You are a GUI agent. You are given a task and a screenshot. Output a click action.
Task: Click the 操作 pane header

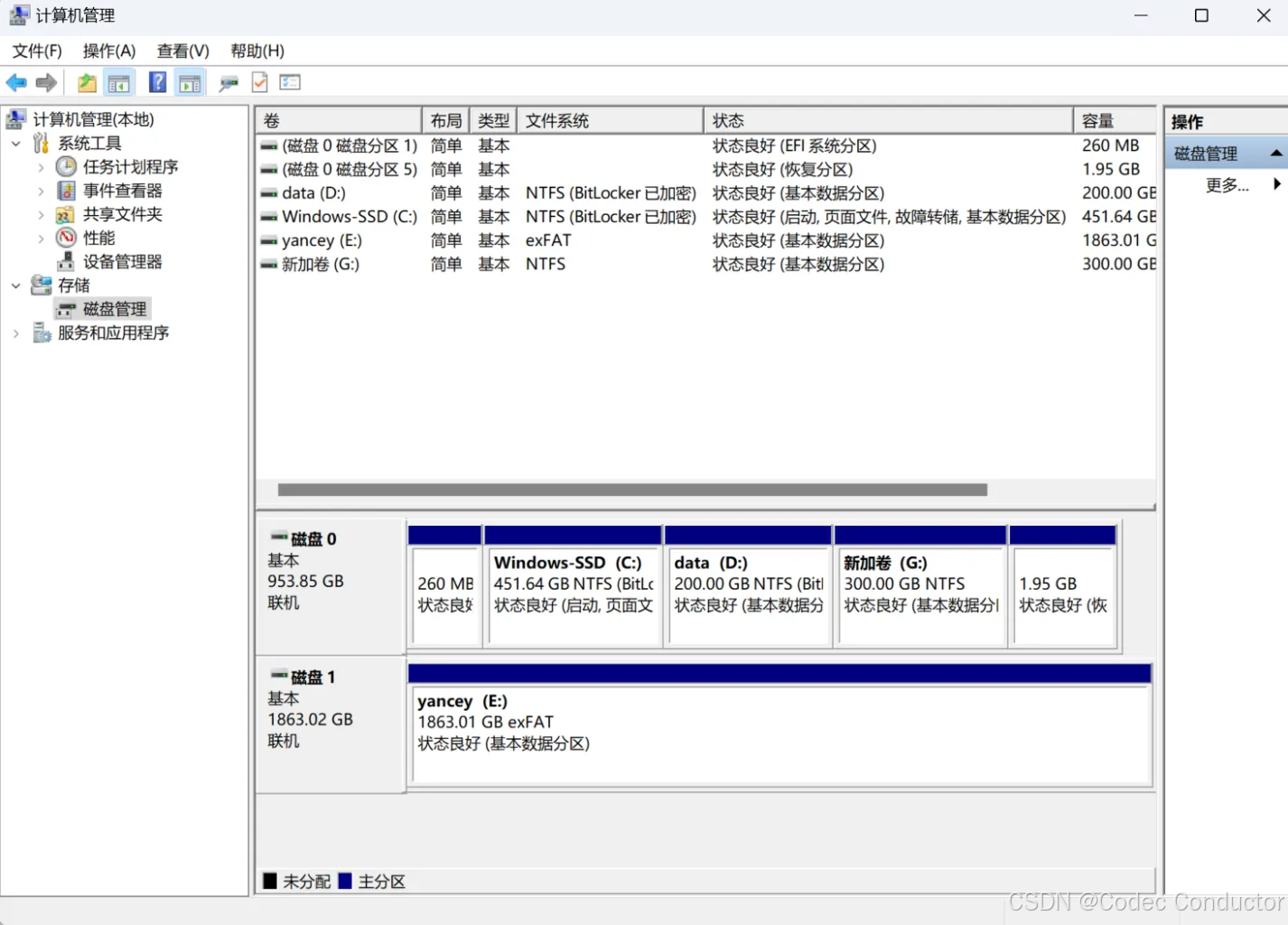pyautogui.click(x=1226, y=121)
